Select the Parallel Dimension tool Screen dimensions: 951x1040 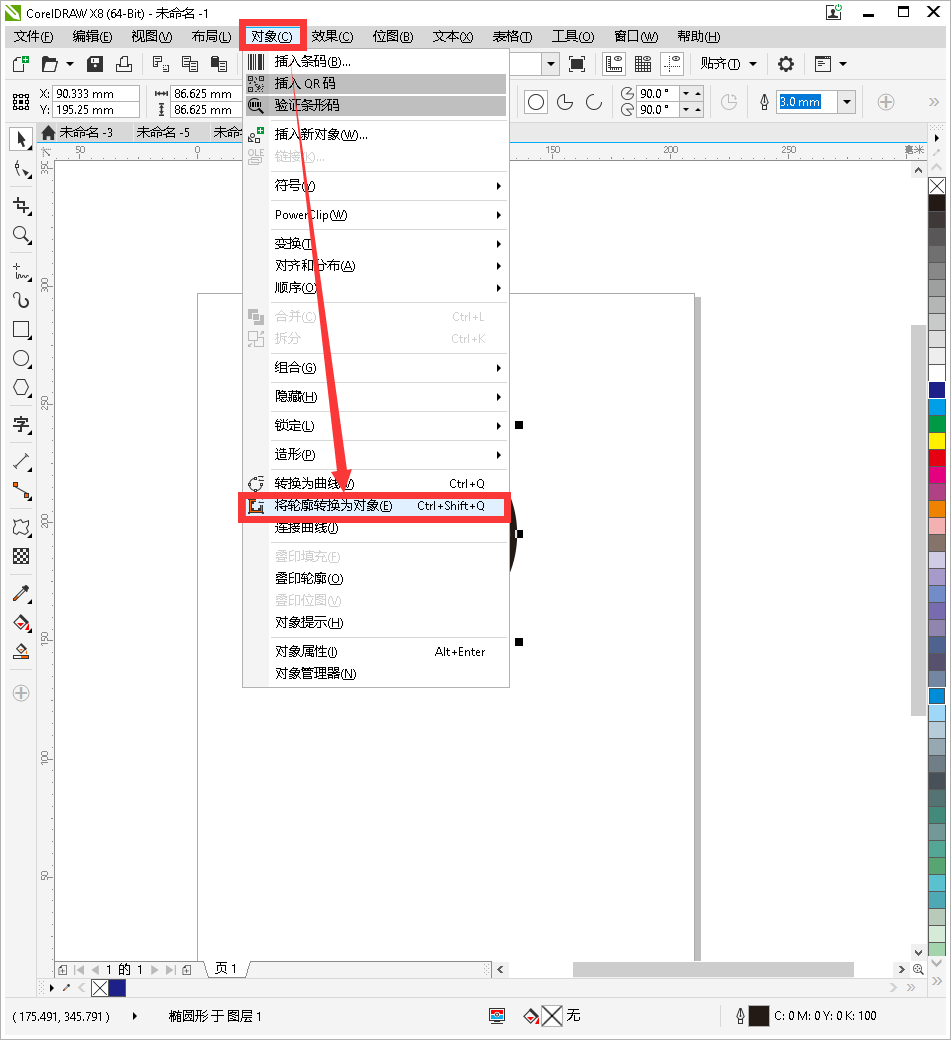tap(21, 462)
